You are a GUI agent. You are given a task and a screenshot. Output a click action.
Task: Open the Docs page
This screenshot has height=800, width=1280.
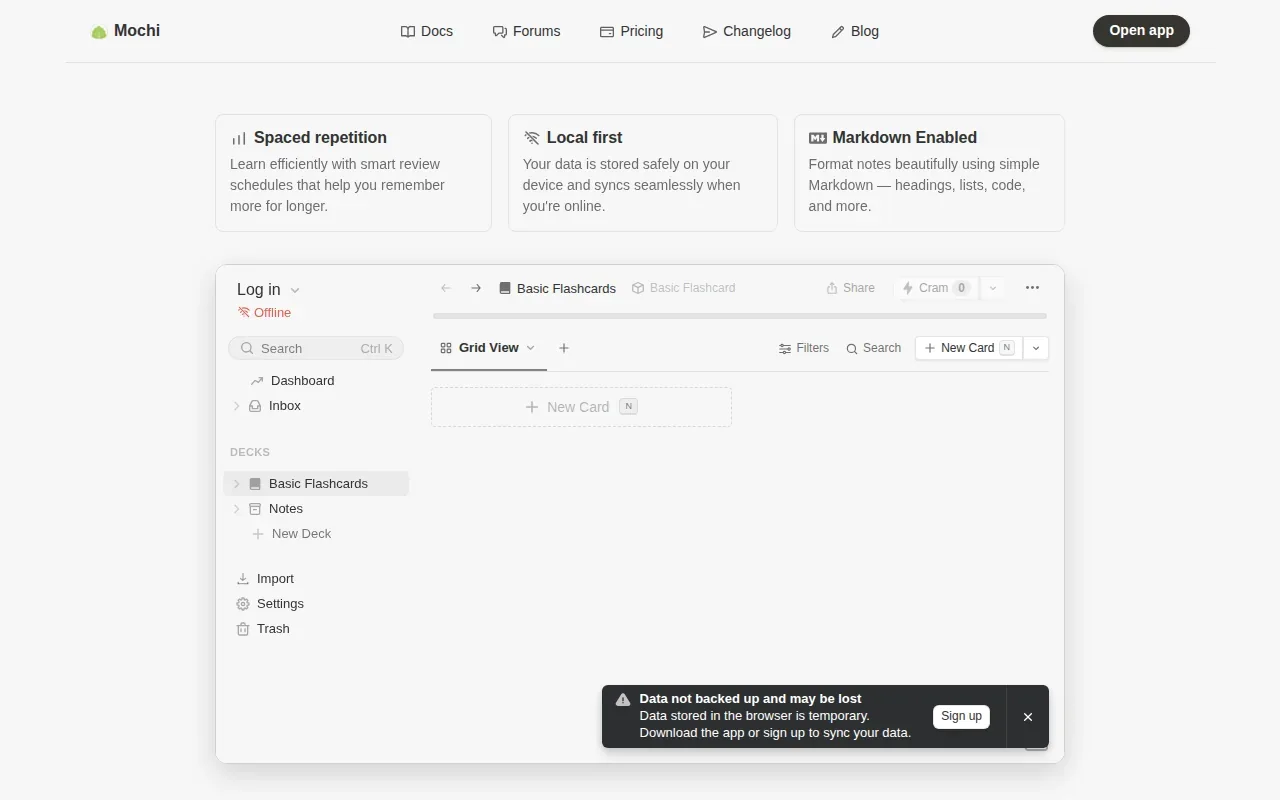(x=427, y=31)
